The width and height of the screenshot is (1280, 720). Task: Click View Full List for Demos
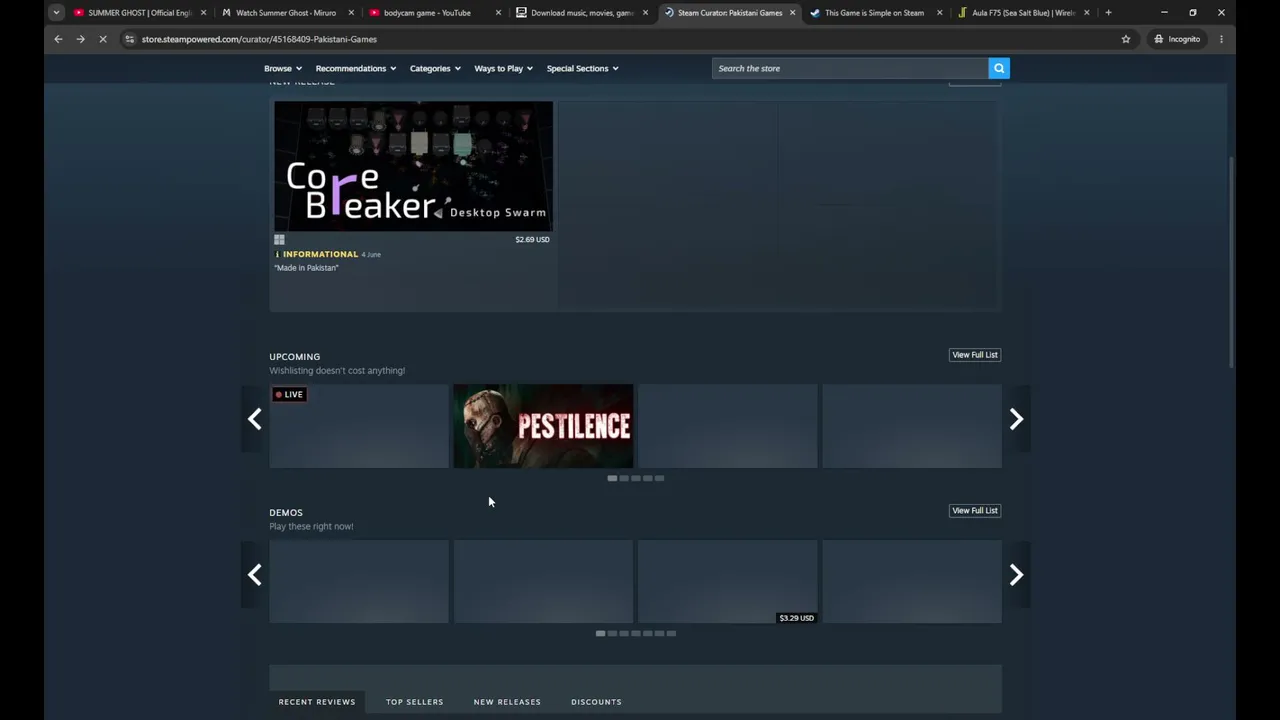coord(975,511)
